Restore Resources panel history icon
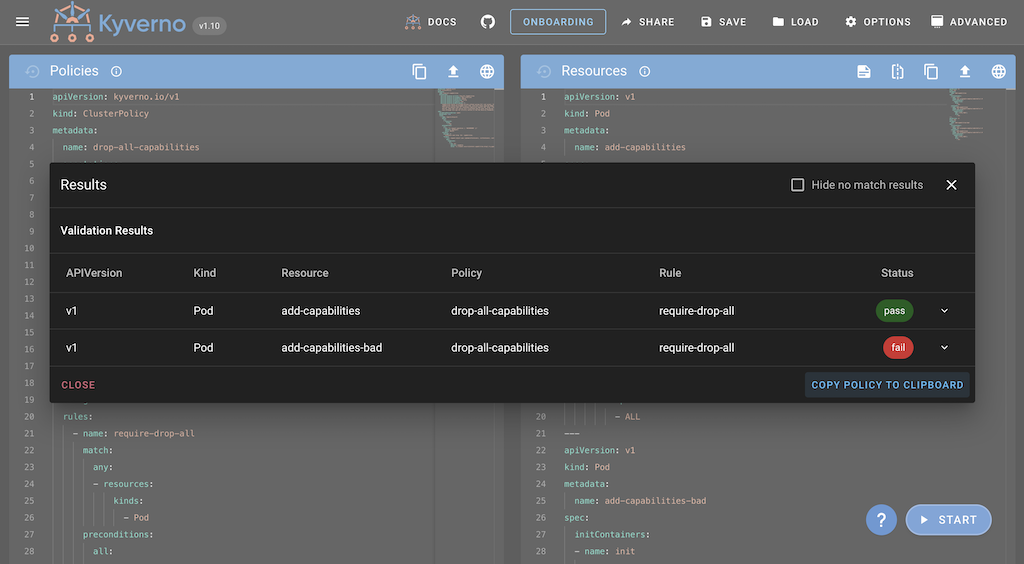 (x=544, y=71)
